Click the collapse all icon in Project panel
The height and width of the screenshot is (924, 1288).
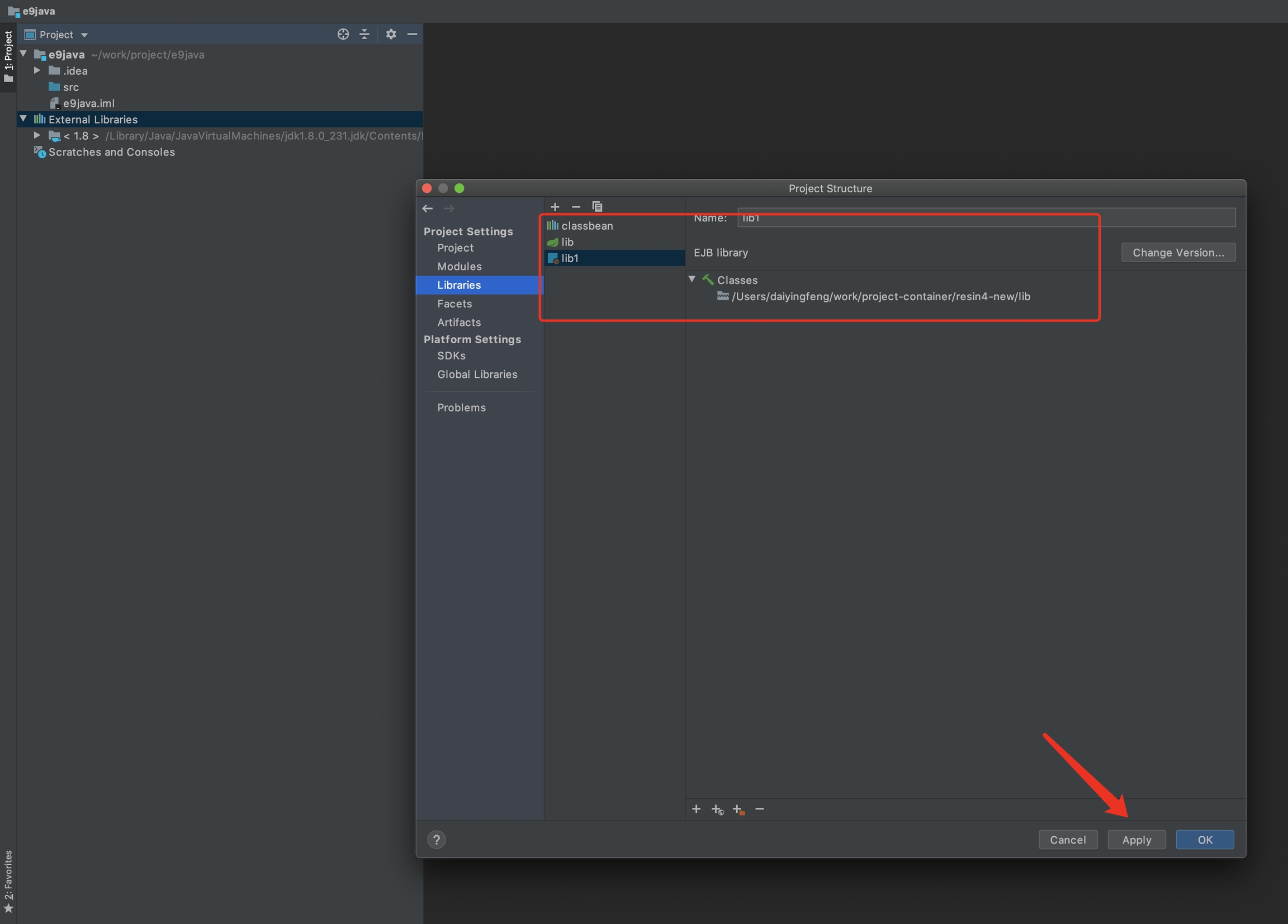pyautogui.click(x=364, y=35)
